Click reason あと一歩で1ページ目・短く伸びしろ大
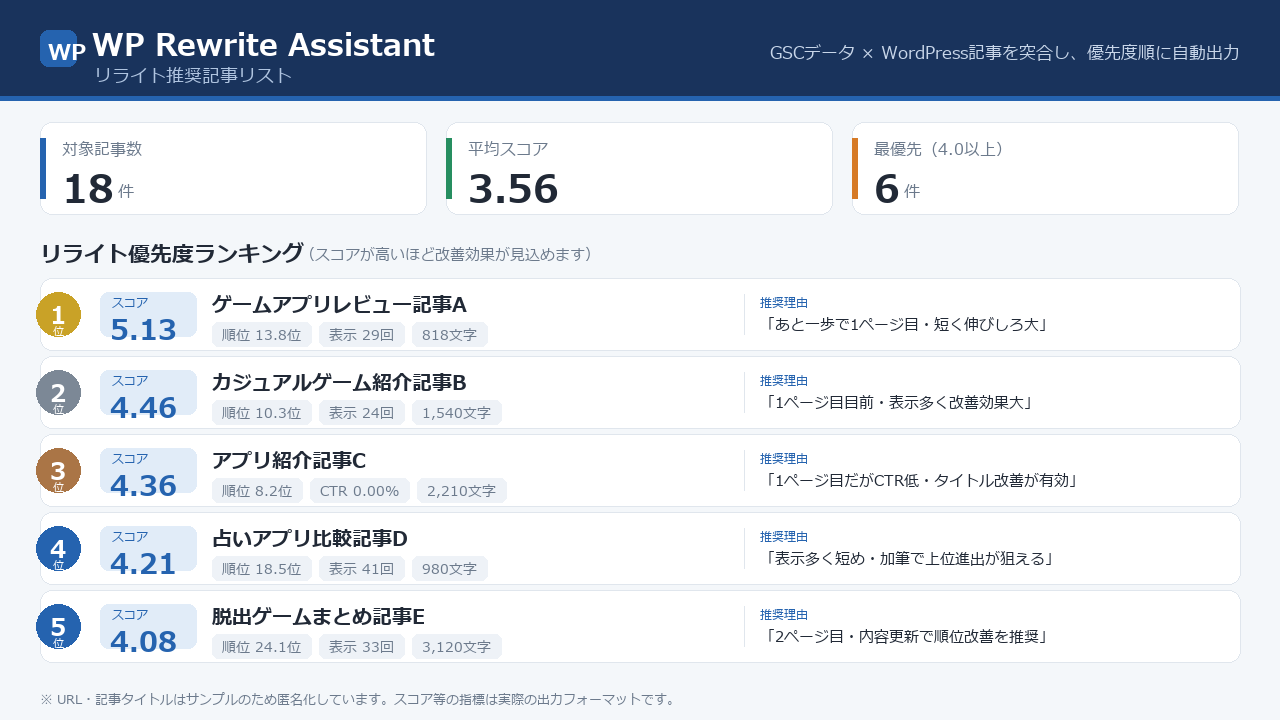 click(x=906, y=325)
